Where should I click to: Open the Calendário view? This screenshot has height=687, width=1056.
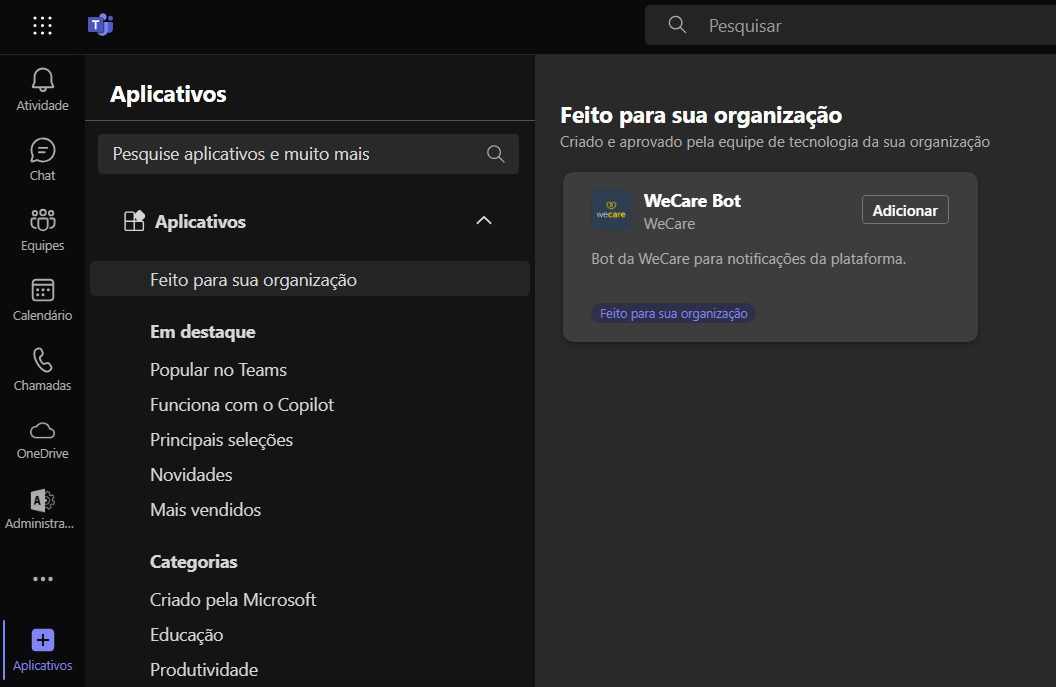[42, 300]
